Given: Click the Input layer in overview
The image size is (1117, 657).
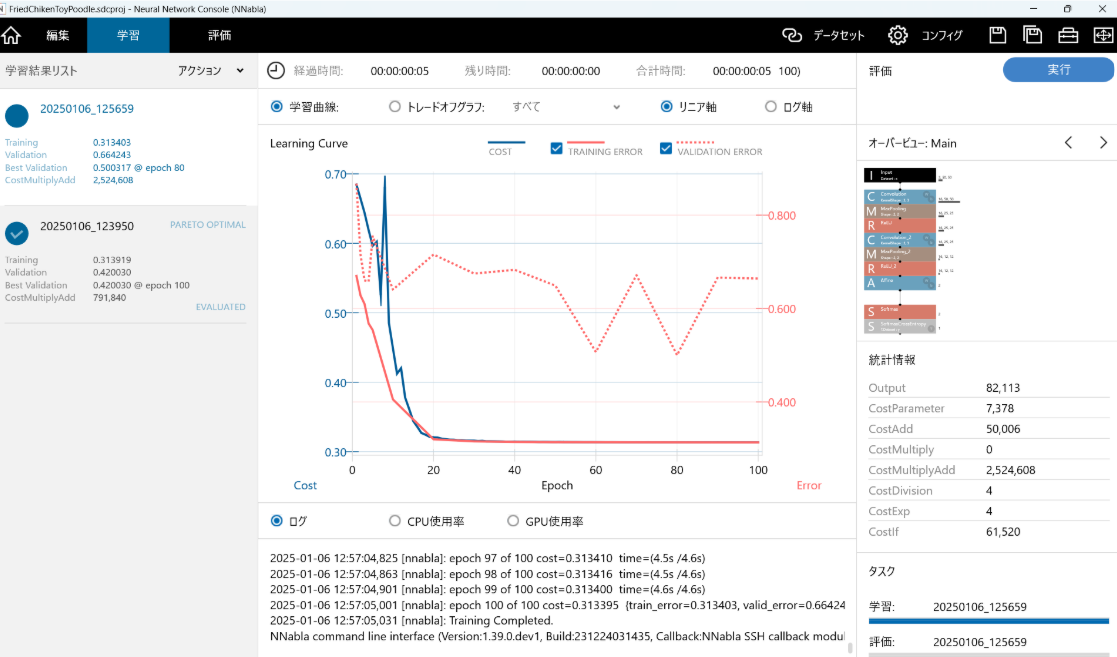Looking at the screenshot, I should (900, 175).
